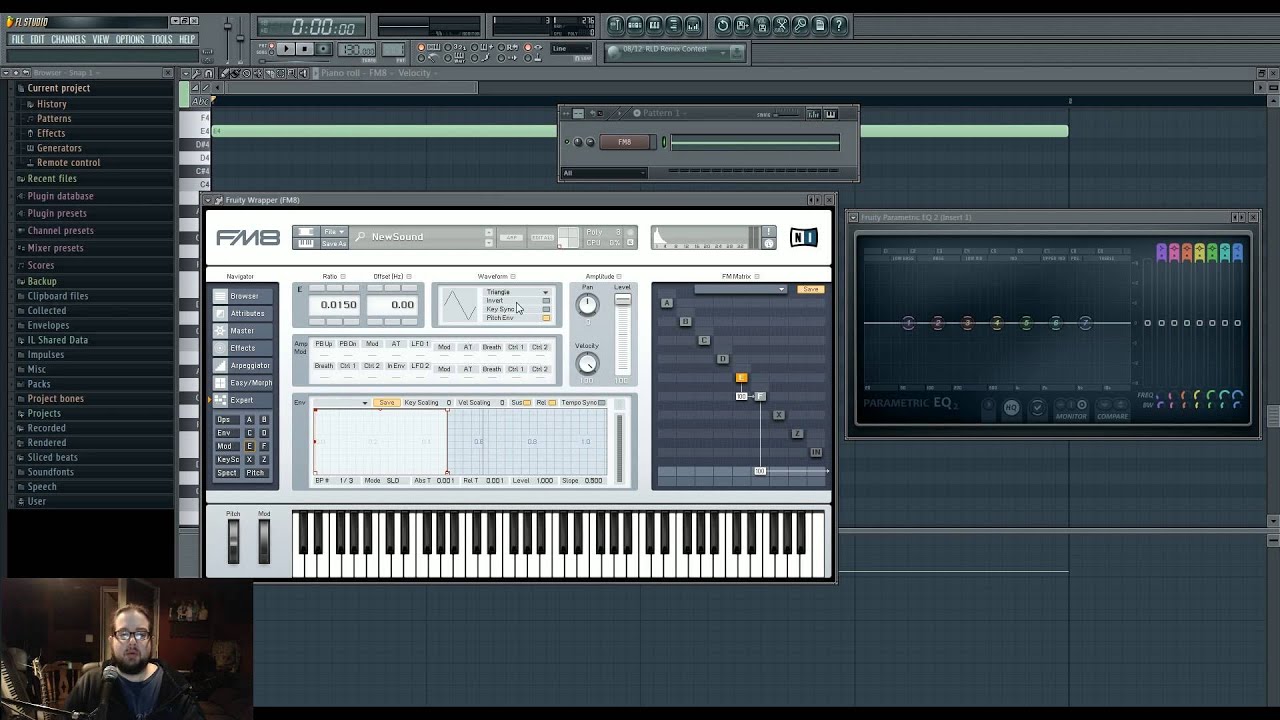
Task: Click the Native Instruments logo
Action: (x=803, y=237)
